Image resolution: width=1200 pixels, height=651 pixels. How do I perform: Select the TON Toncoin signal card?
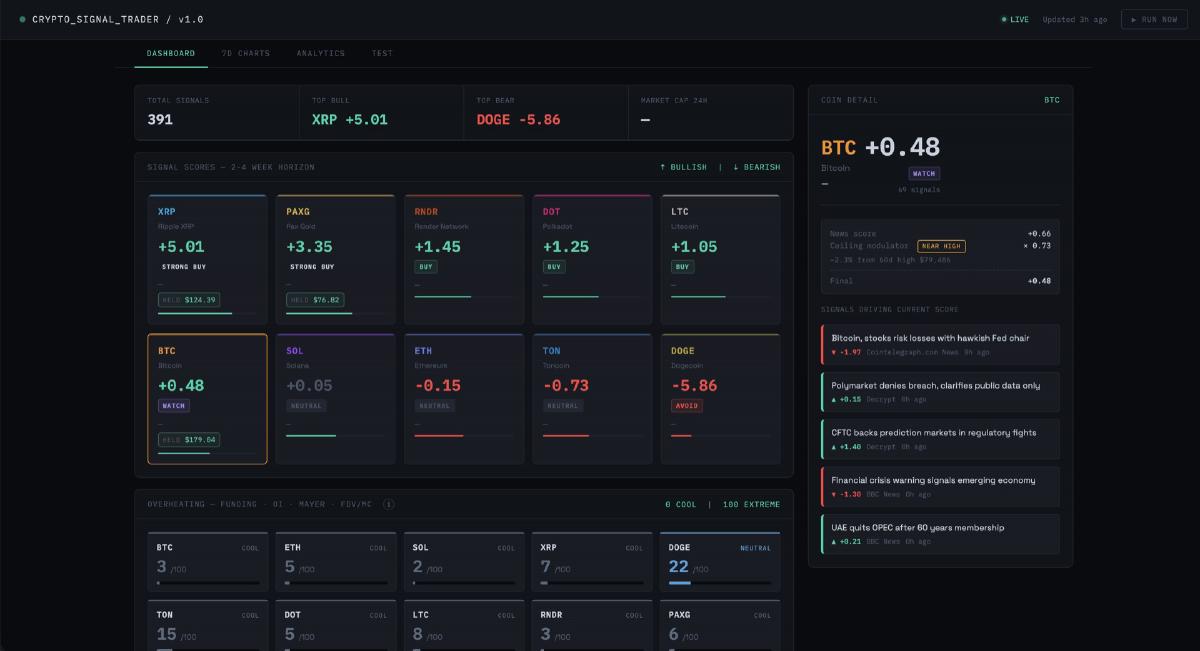click(592, 399)
